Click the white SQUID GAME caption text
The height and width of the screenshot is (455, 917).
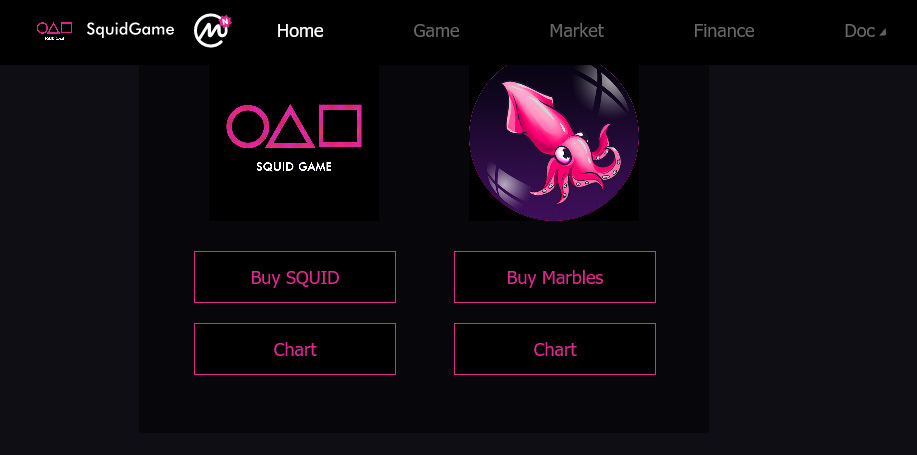coord(294,167)
